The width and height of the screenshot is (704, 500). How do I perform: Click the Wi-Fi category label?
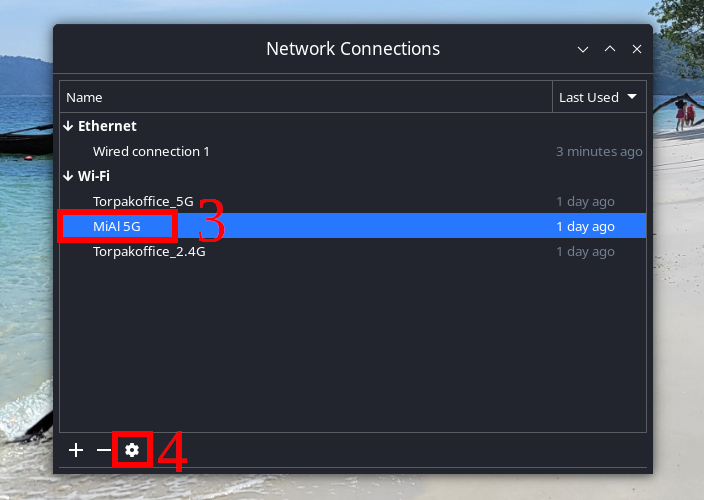tap(94, 176)
